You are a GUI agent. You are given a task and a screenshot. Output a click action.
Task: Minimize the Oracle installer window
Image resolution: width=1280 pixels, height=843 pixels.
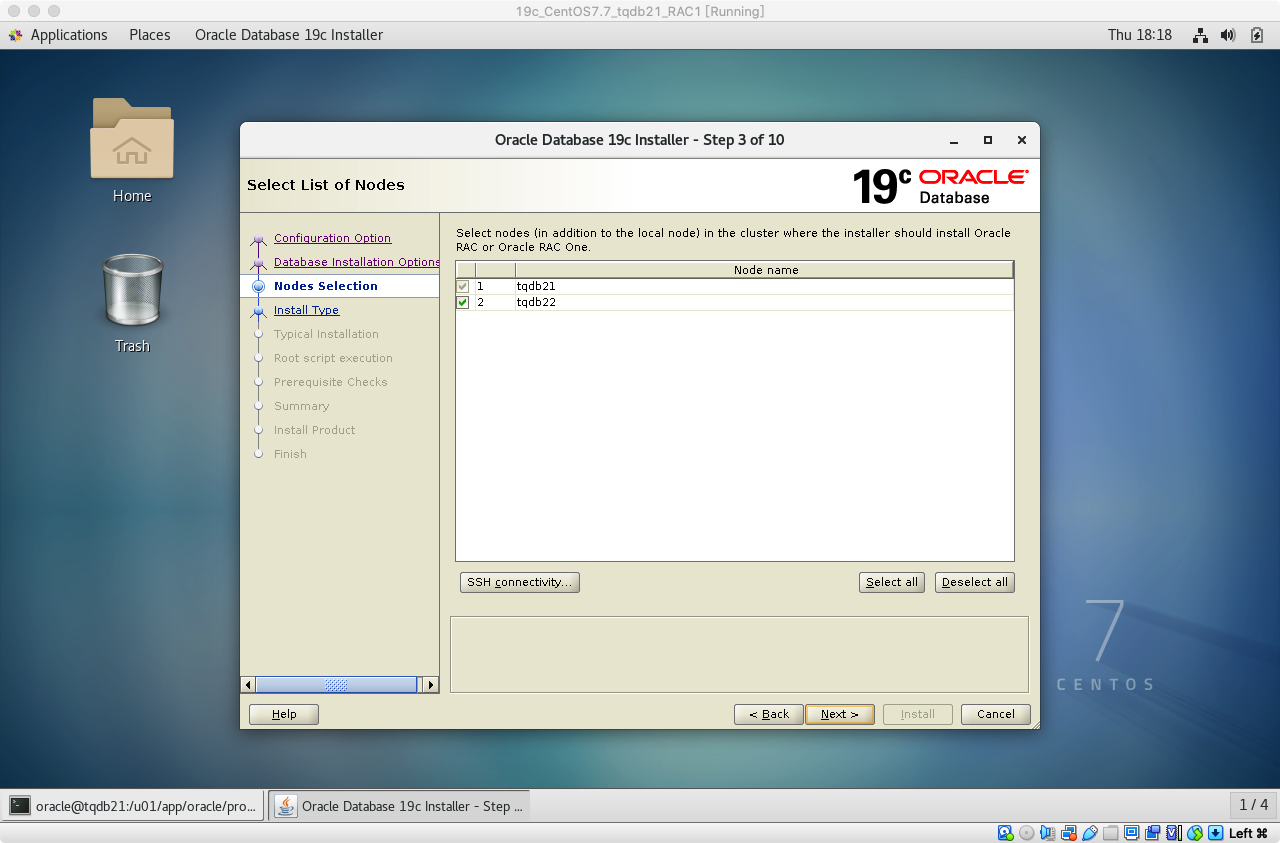click(955, 140)
